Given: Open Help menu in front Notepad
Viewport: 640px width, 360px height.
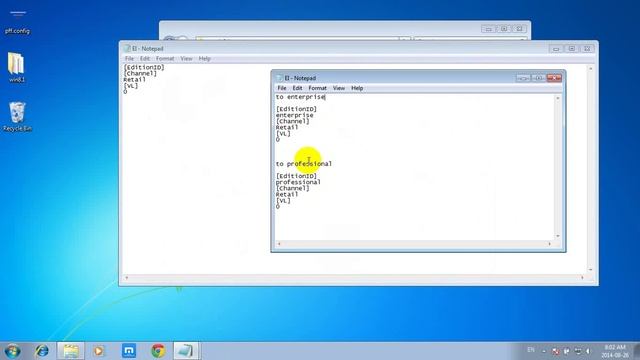Looking at the screenshot, I should [x=357, y=88].
